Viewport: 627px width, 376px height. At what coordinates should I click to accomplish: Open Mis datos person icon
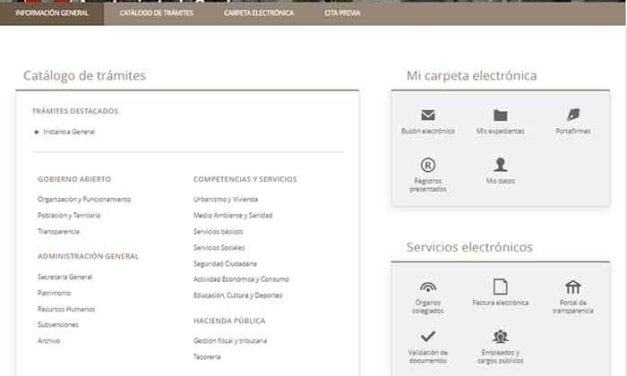click(x=500, y=164)
